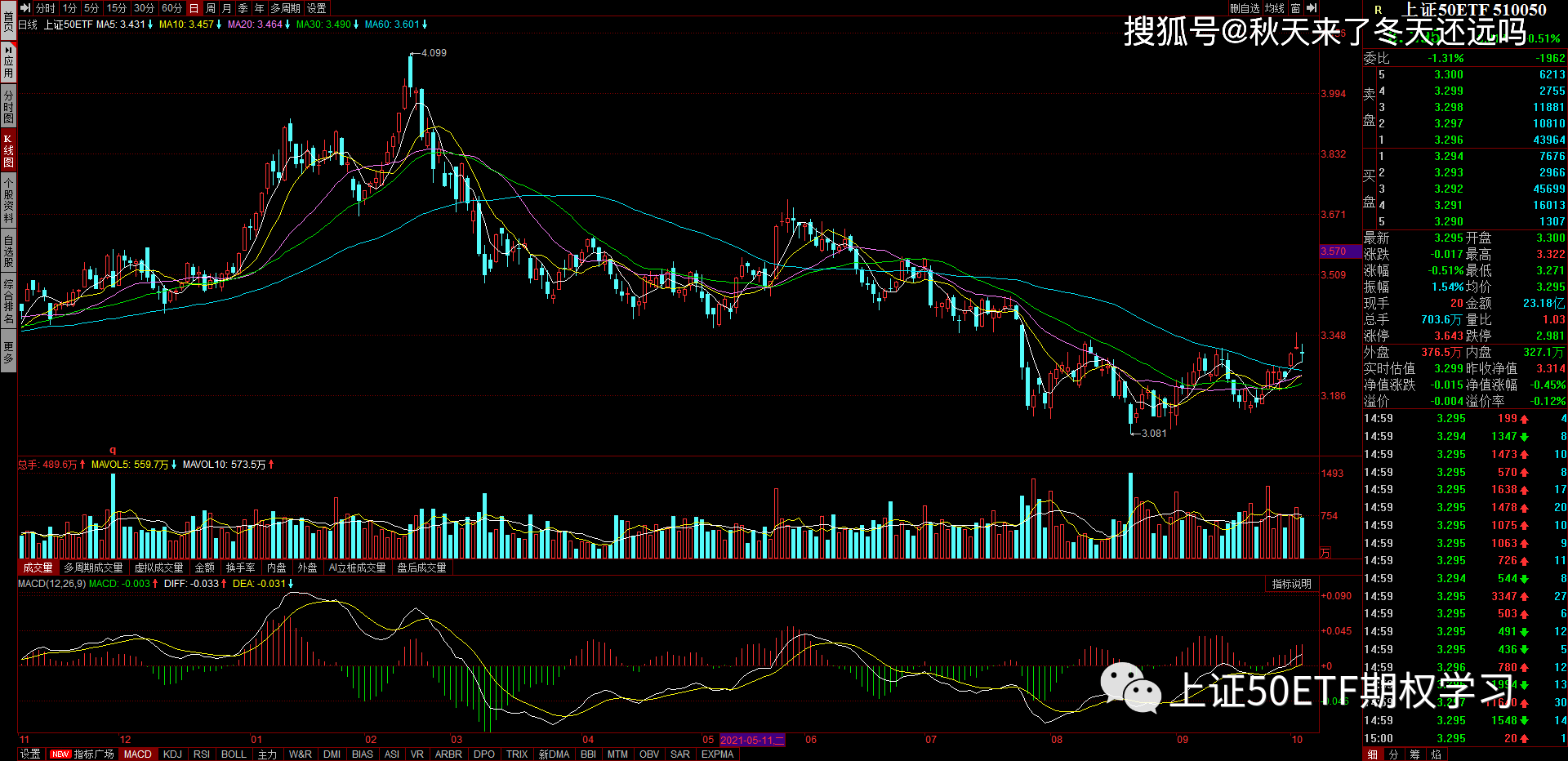Open the top 设置 settings menu

click(x=317, y=8)
